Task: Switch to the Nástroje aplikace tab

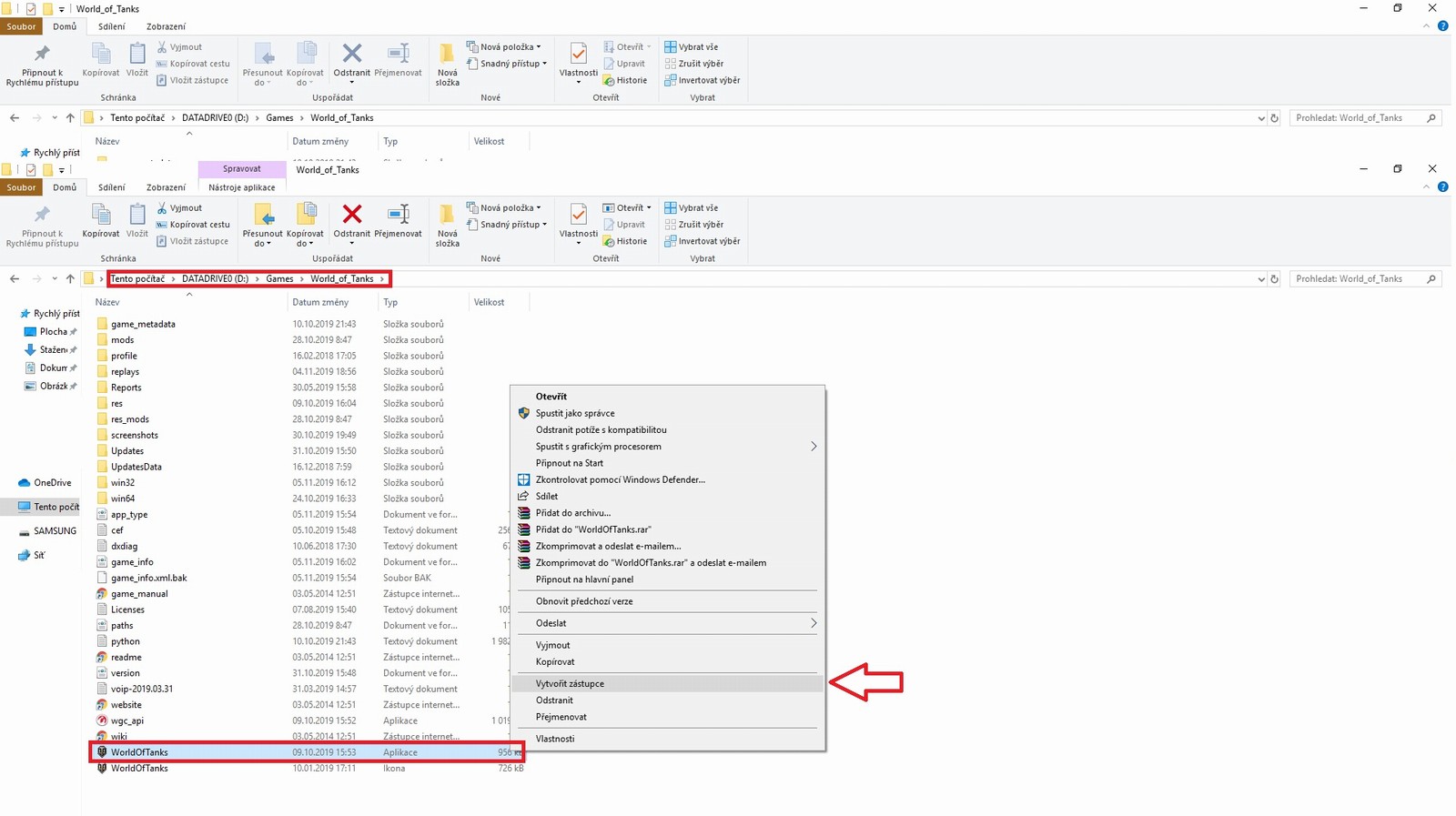Action: point(241,187)
